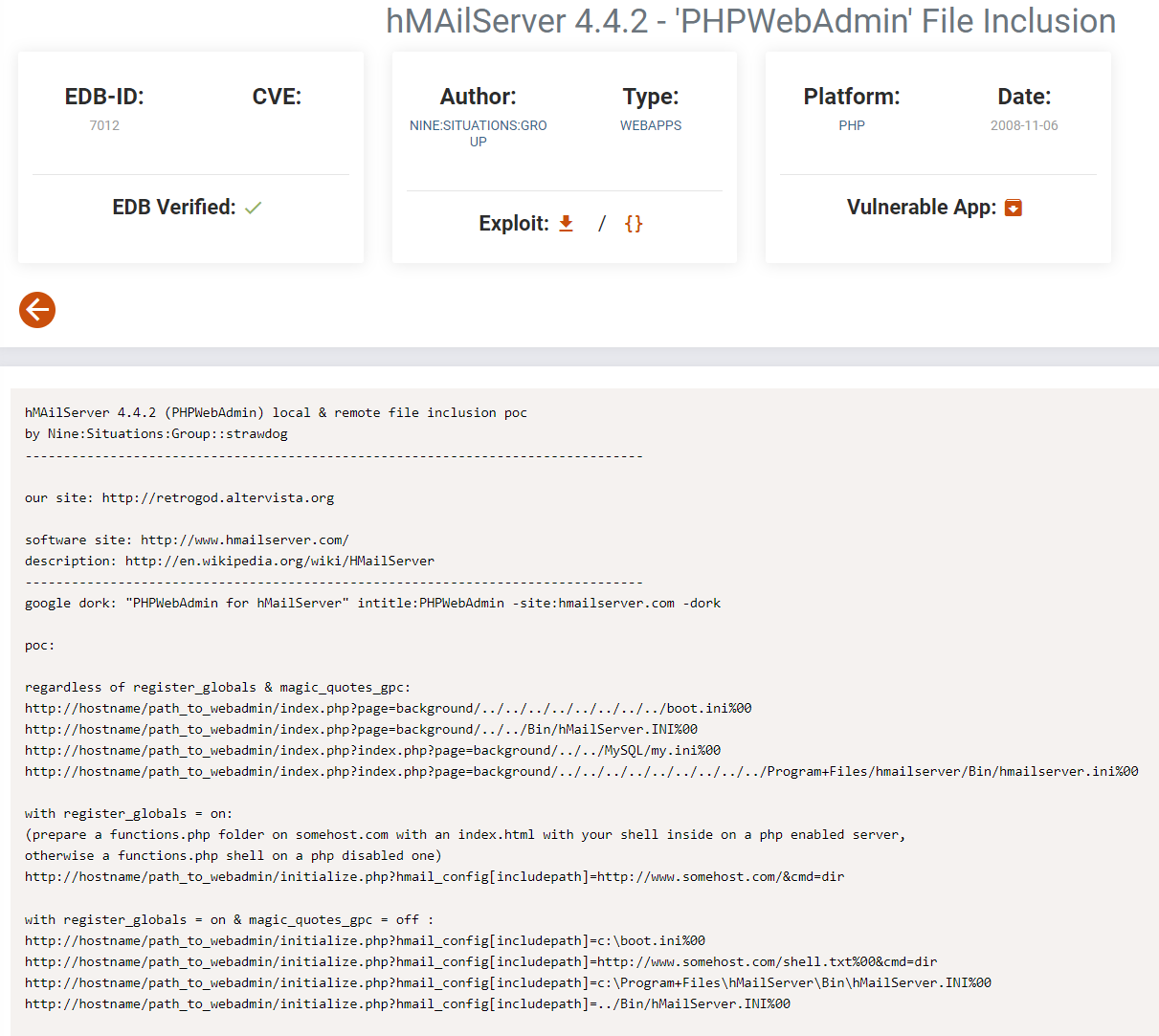Screen dimensions: 1159x1036
Task: Click the wikipedia description line
Action: 230,561
